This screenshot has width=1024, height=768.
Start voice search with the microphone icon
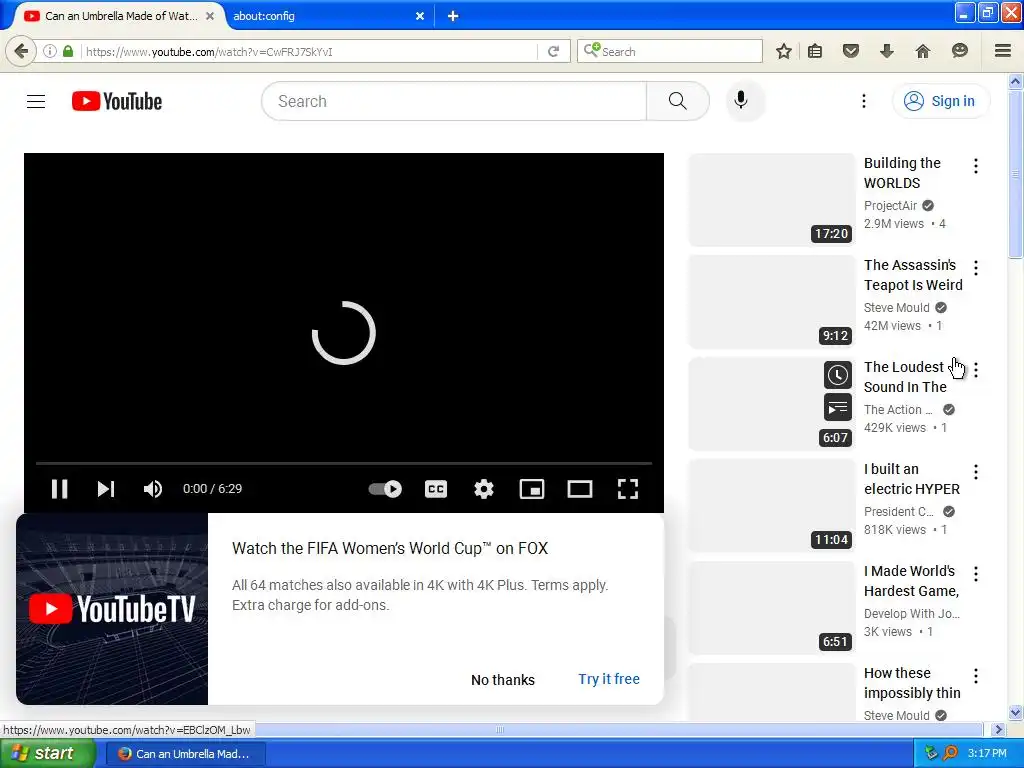[x=741, y=101]
